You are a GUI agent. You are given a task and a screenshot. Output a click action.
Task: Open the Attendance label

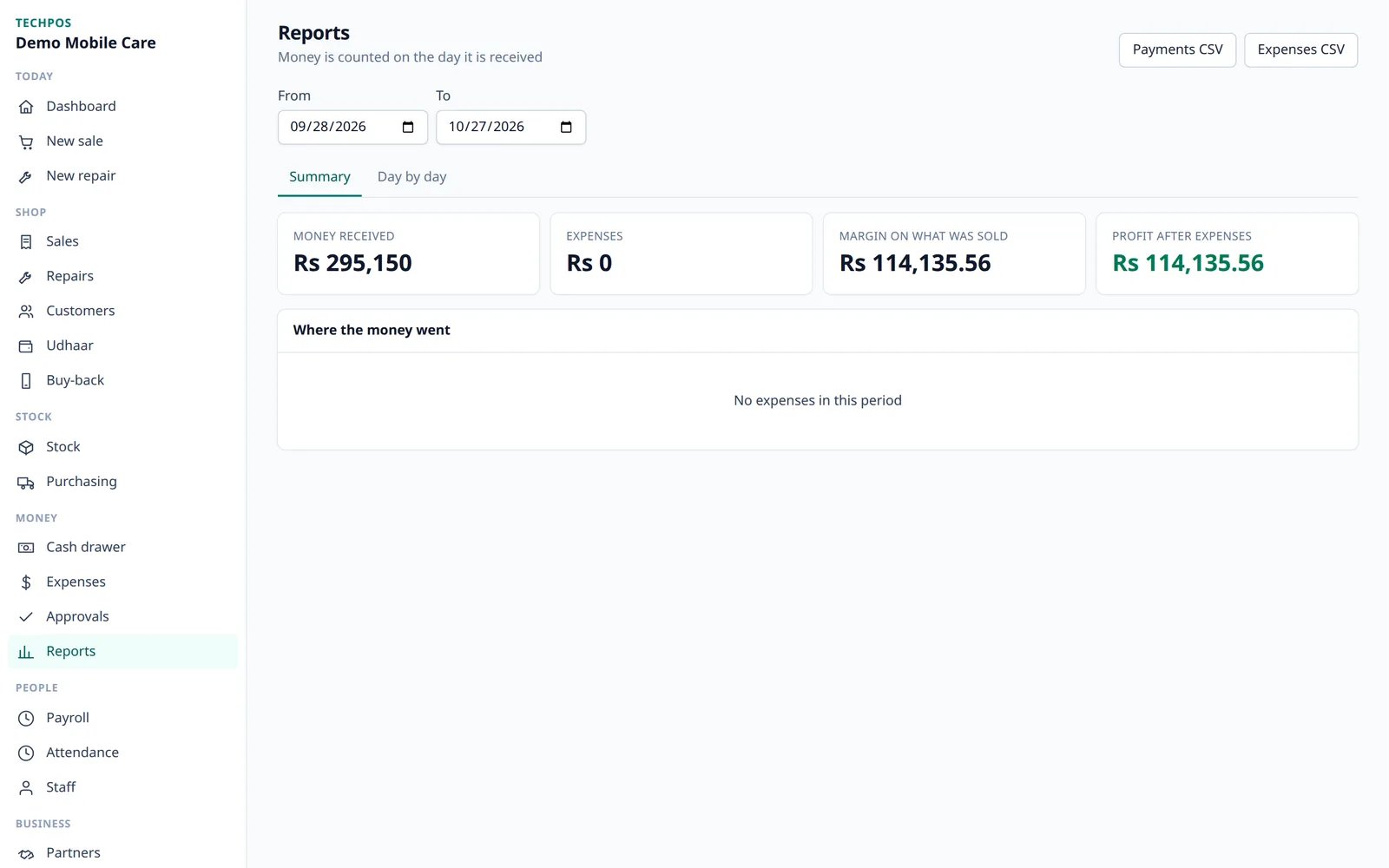point(82,753)
